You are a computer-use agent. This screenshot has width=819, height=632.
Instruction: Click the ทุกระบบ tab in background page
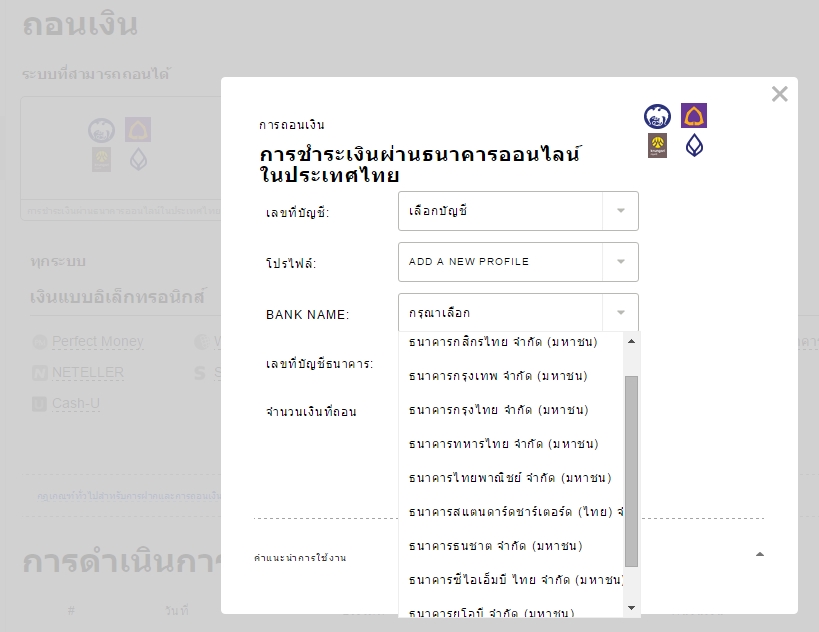point(58,261)
